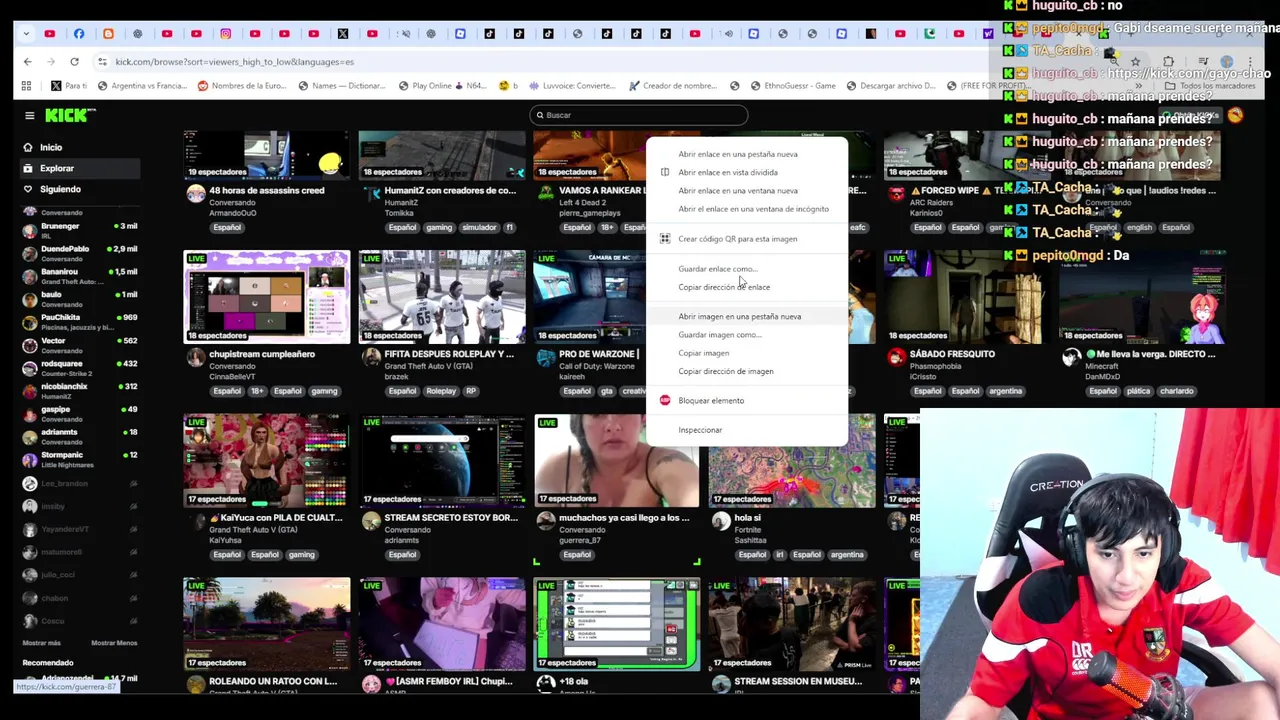Open the Kick hamburger menu icon
1280x720 pixels.
[29, 116]
